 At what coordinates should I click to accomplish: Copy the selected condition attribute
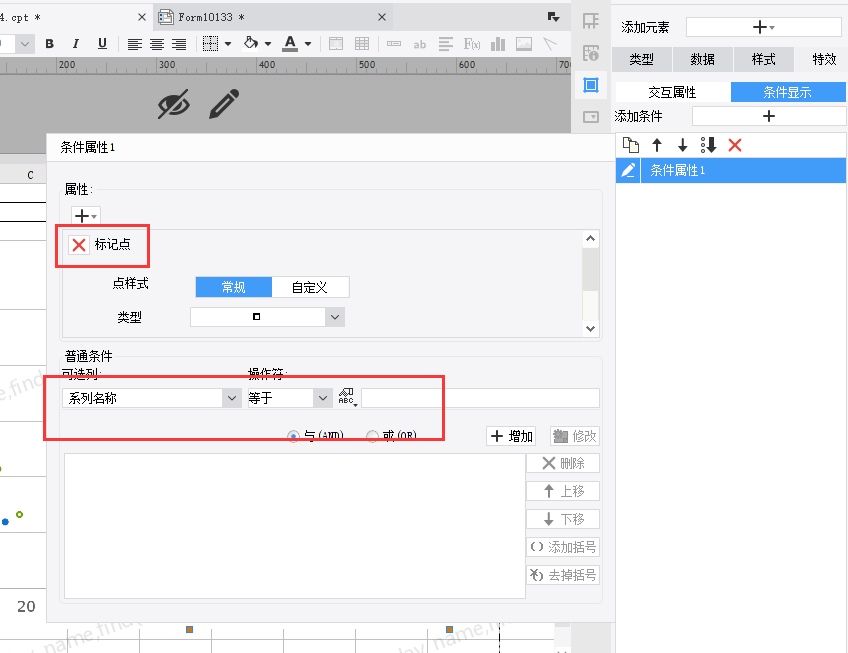(x=631, y=145)
